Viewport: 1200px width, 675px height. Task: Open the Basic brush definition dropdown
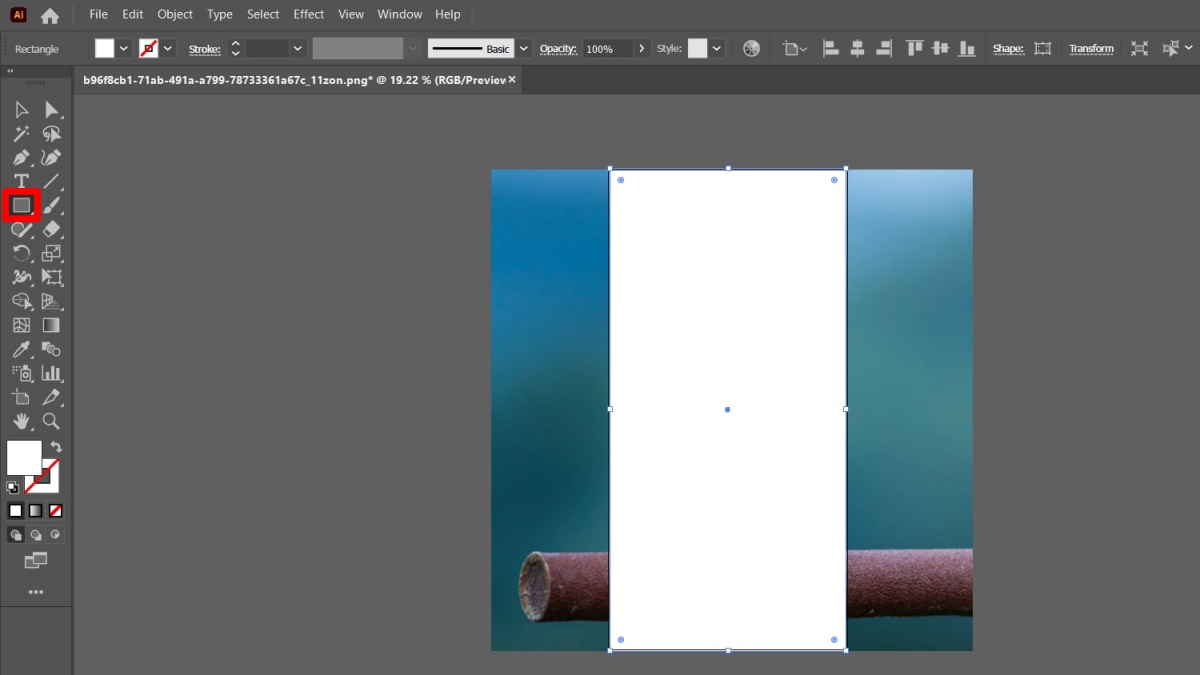pos(521,48)
